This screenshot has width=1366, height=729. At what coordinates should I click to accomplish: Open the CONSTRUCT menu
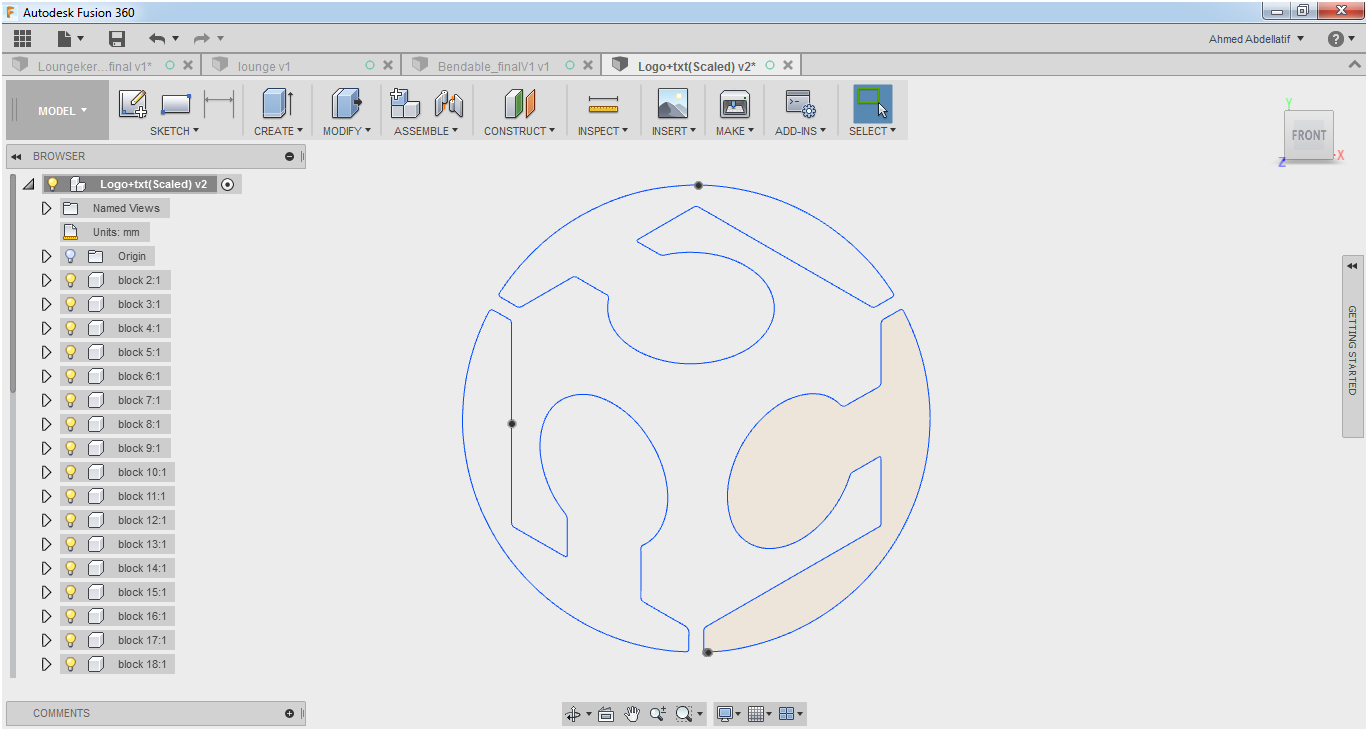click(519, 131)
